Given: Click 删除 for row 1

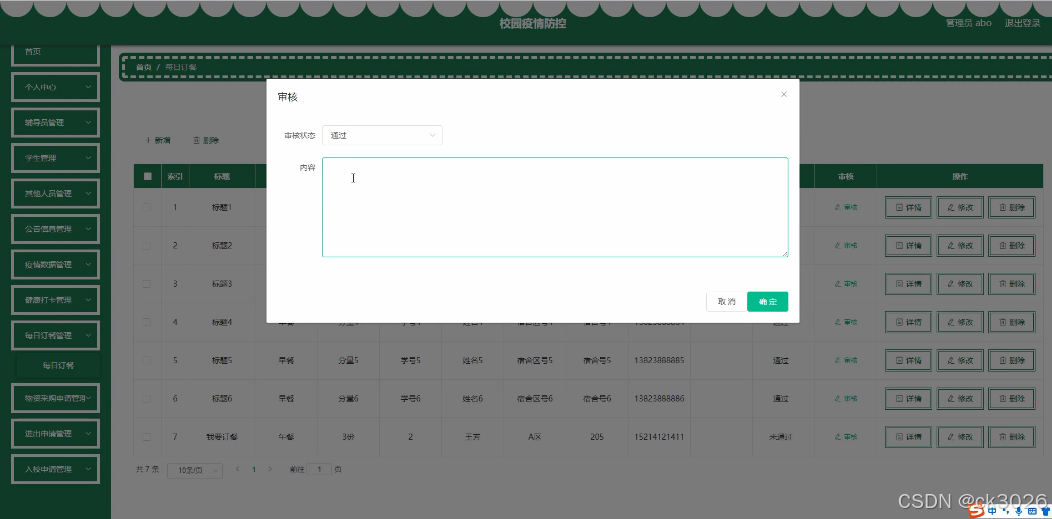Looking at the screenshot, I should [1012, 207].
